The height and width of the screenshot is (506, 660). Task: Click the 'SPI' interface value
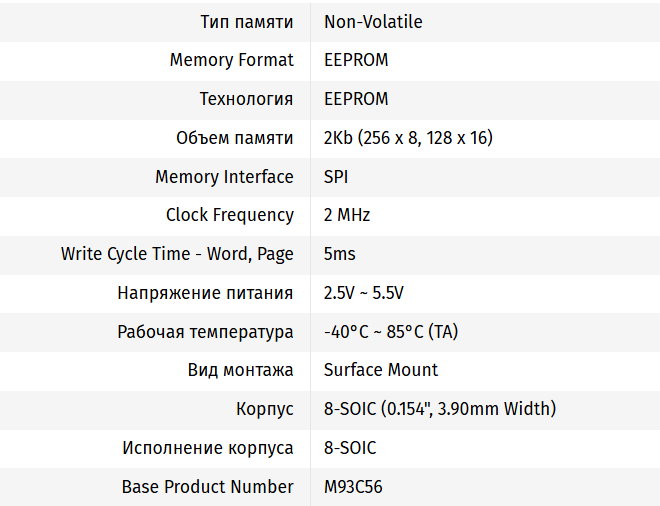click(x=336, y=177)
